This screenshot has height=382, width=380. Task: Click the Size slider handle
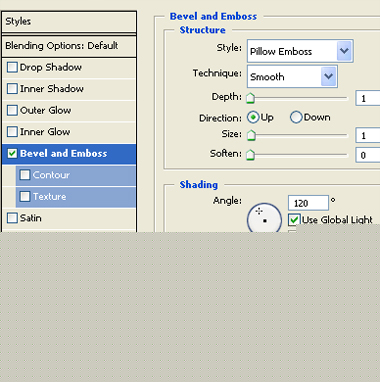251,135
